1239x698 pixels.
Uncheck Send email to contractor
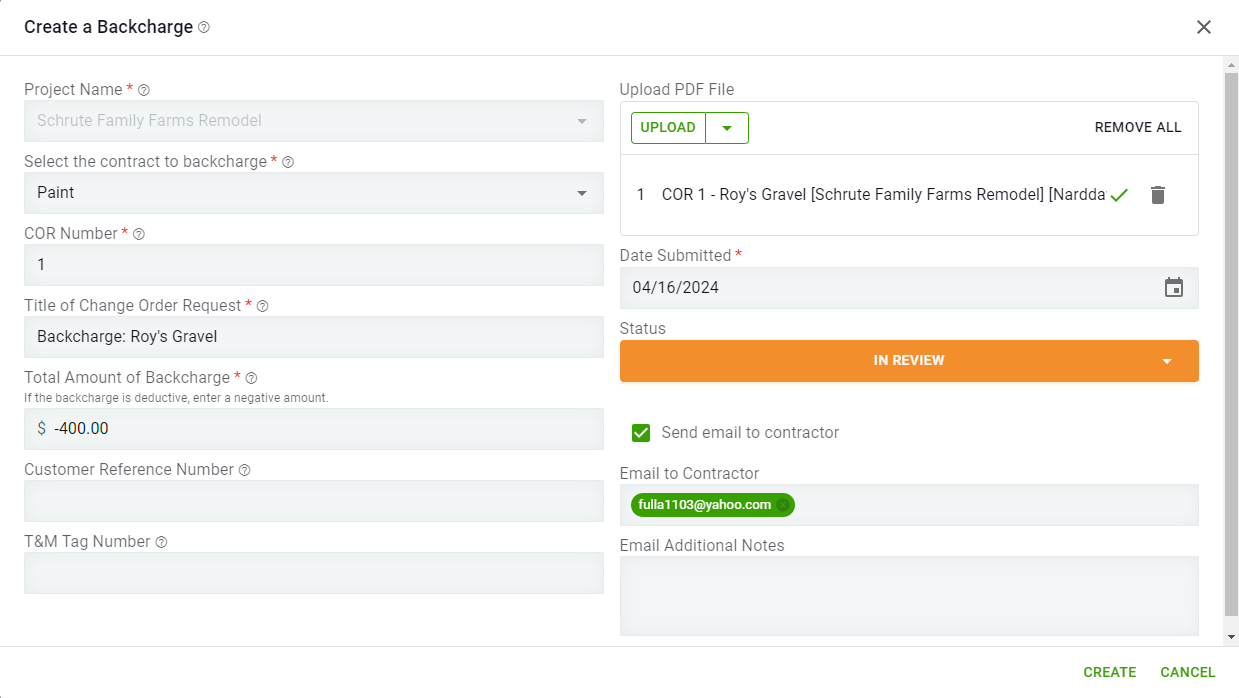click(x=641, y=433)
